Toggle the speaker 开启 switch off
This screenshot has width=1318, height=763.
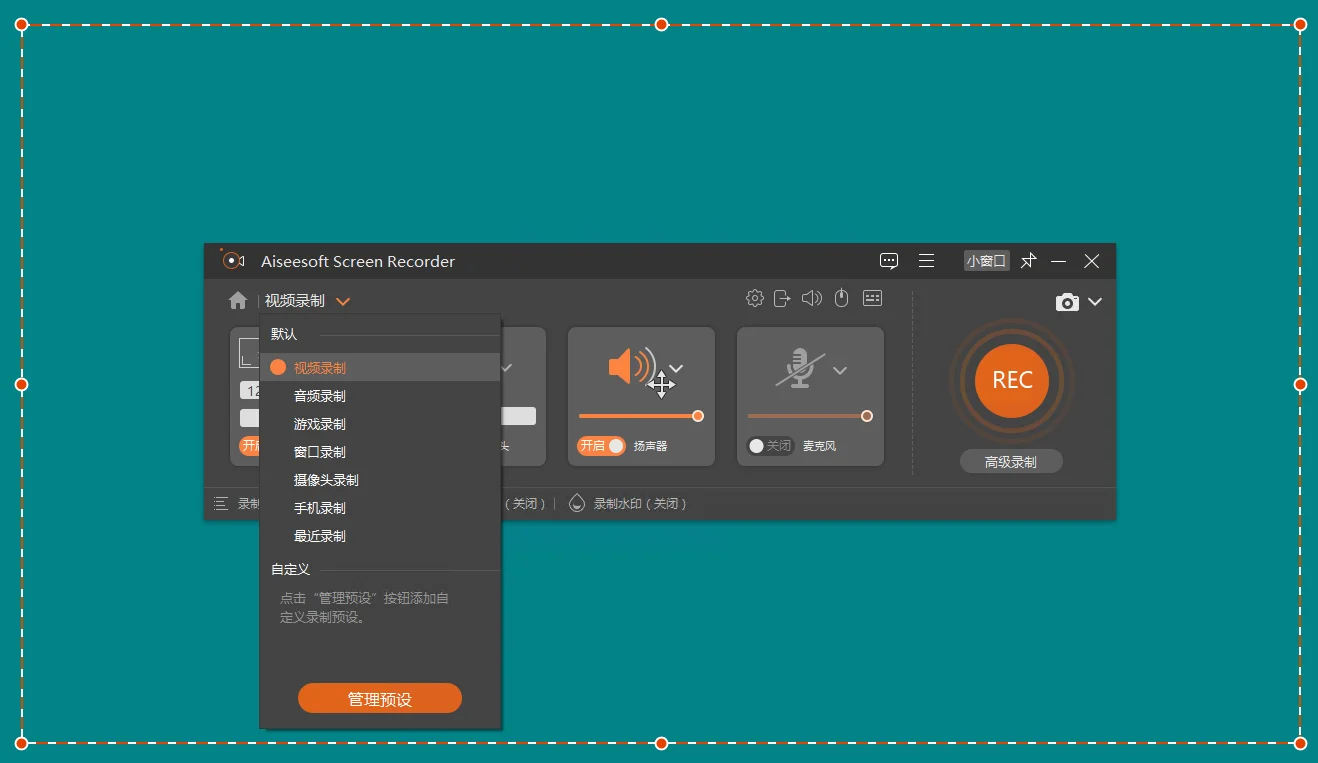click(x=600, y=446)
